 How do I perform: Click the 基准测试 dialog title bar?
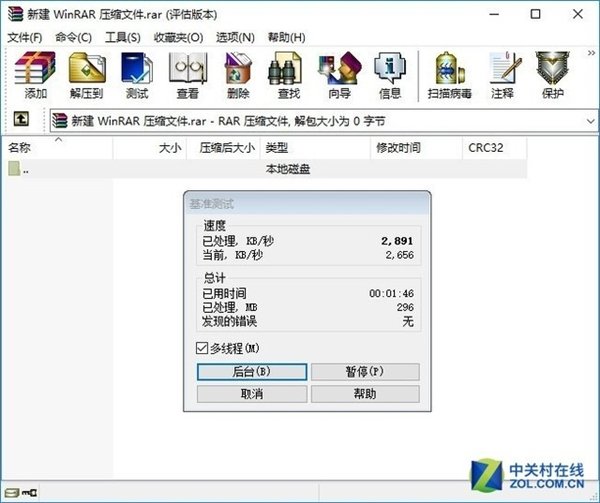[x=307, y=203]
